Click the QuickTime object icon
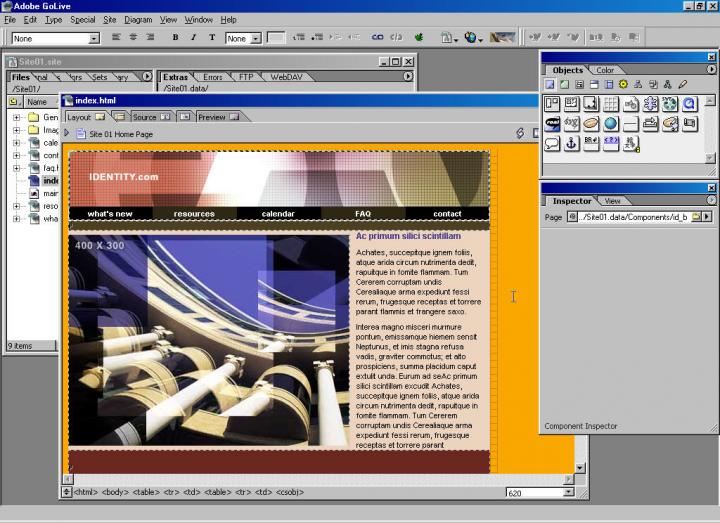720x523 pixels. pos(689,104)
